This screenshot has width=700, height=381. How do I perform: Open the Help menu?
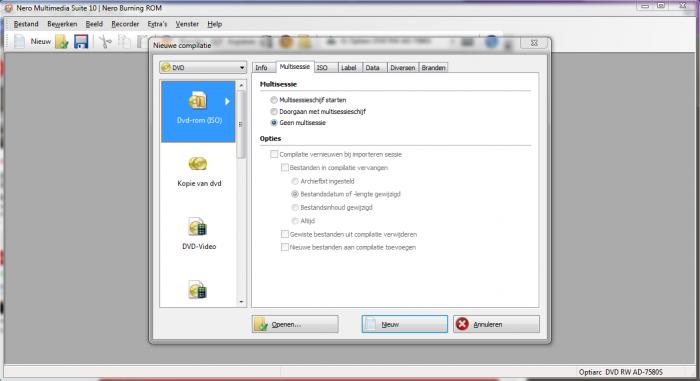214,24
